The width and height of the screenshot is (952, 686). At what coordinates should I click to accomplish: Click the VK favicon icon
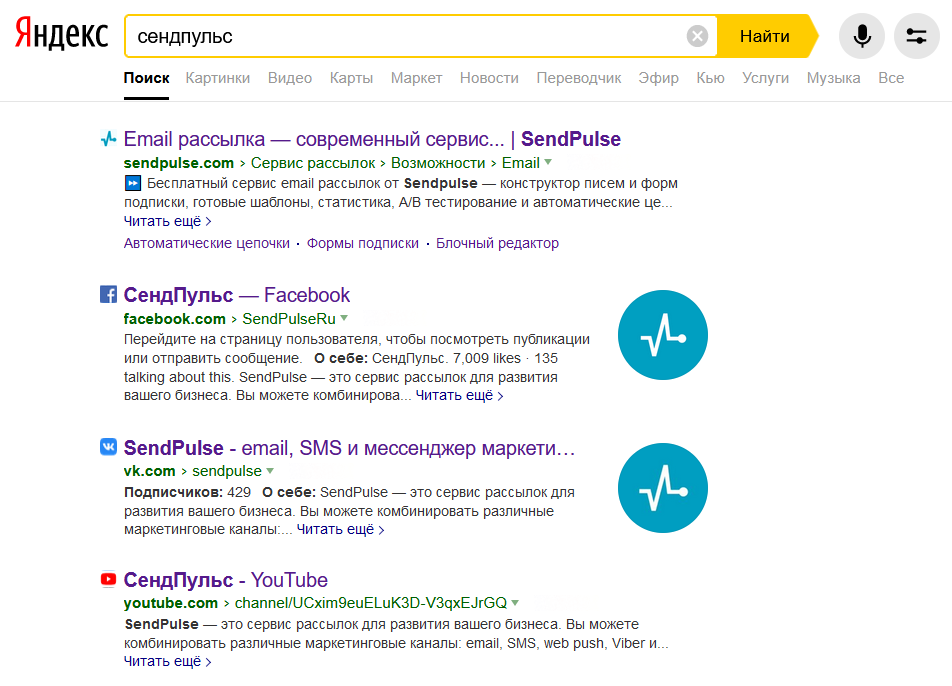click(x=108, y=447)
